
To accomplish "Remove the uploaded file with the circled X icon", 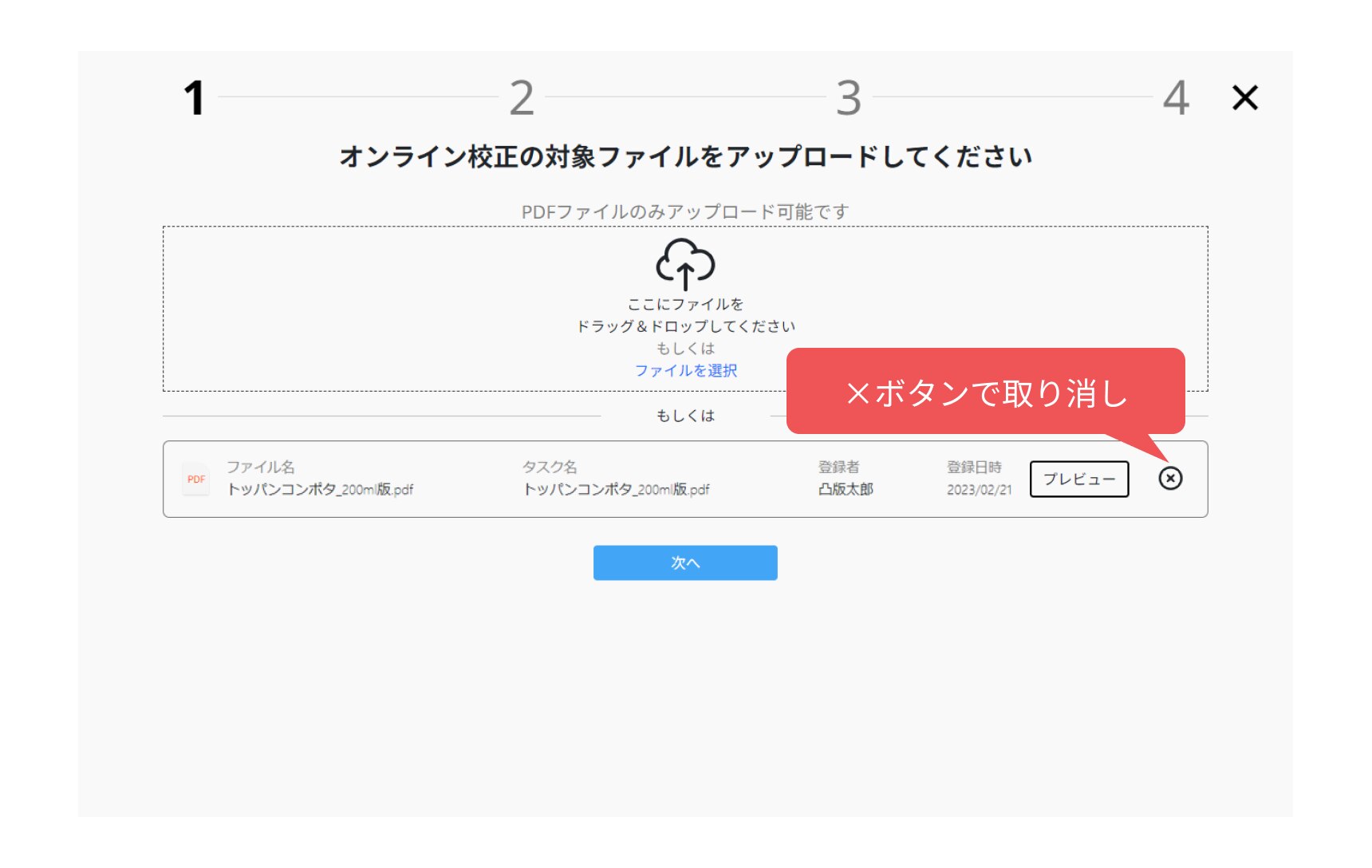I will click(1170, 478).
